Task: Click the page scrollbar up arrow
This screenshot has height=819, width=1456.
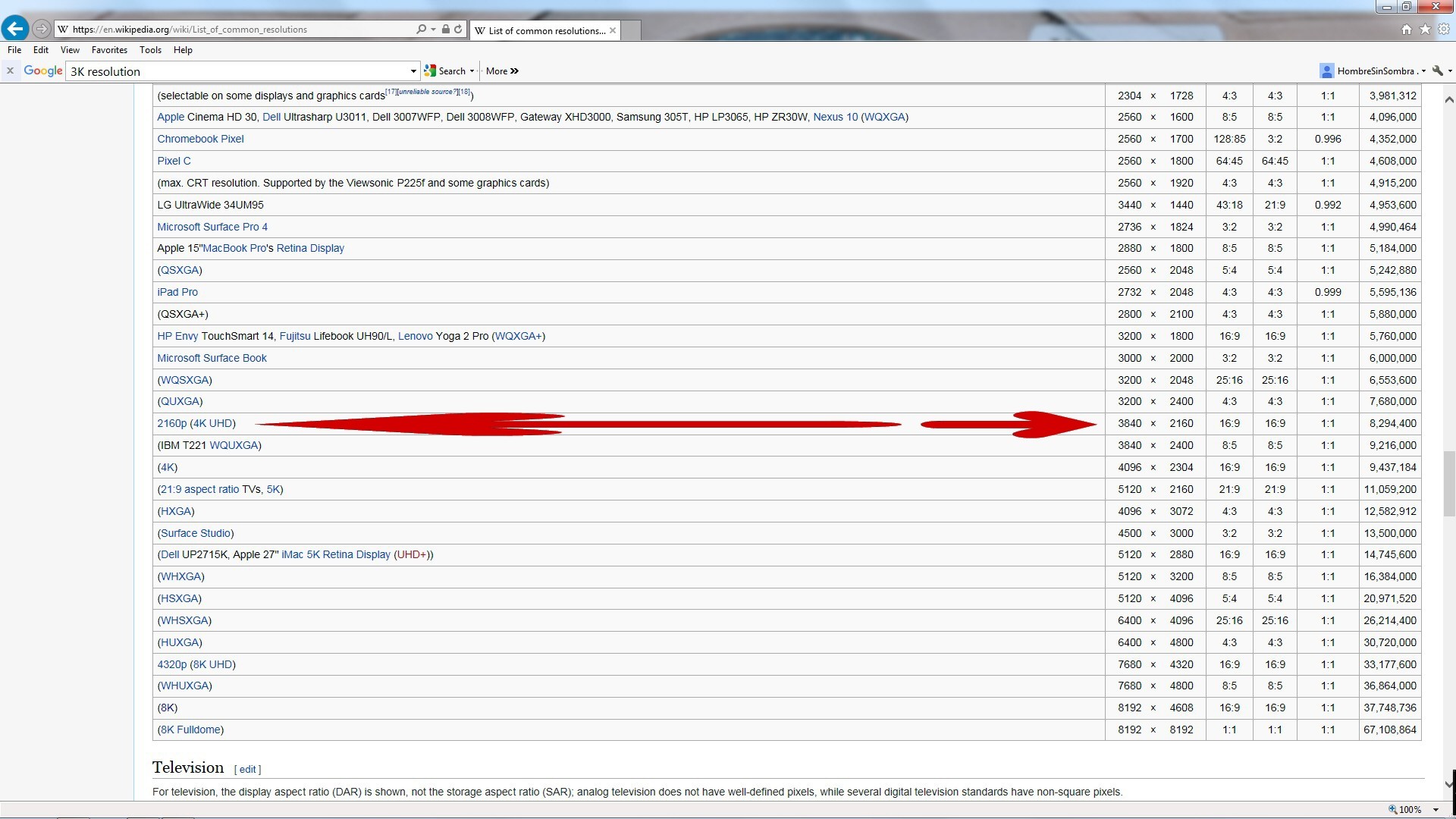Action: (x=1449, y=99)
